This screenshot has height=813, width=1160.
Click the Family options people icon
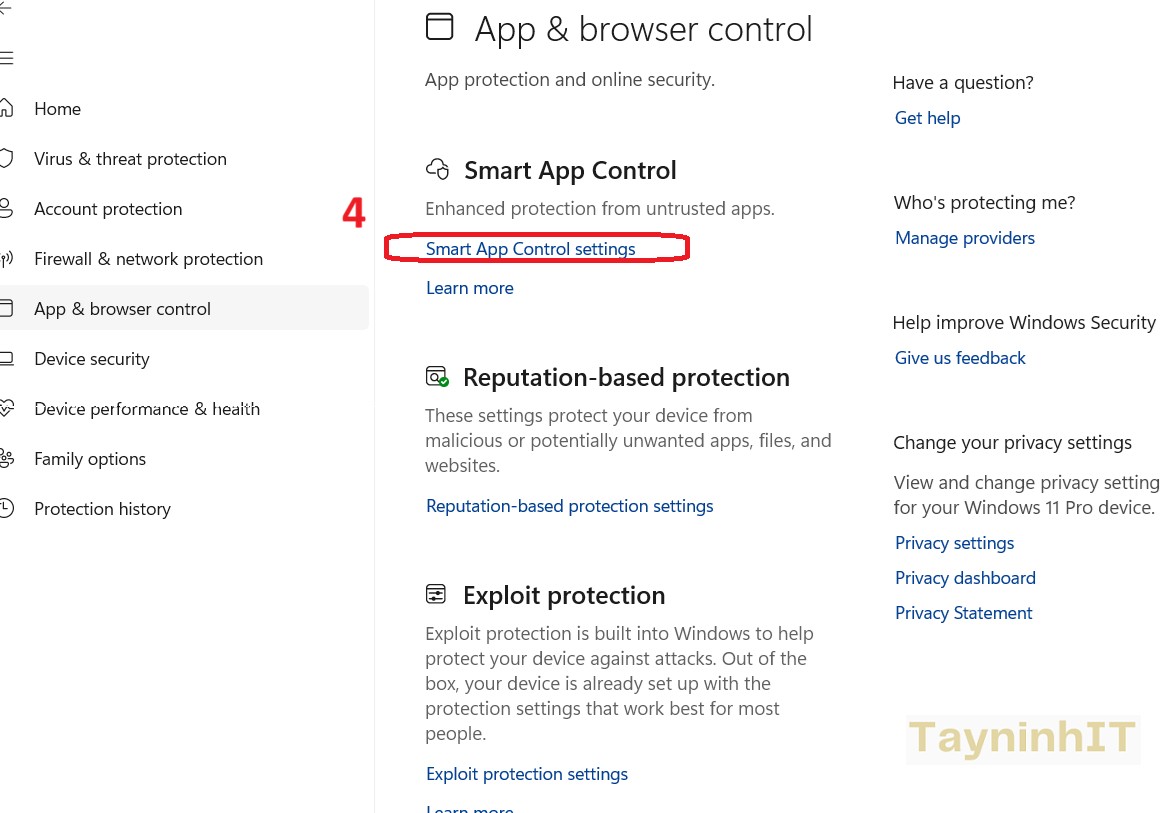(x=7, y=458)
